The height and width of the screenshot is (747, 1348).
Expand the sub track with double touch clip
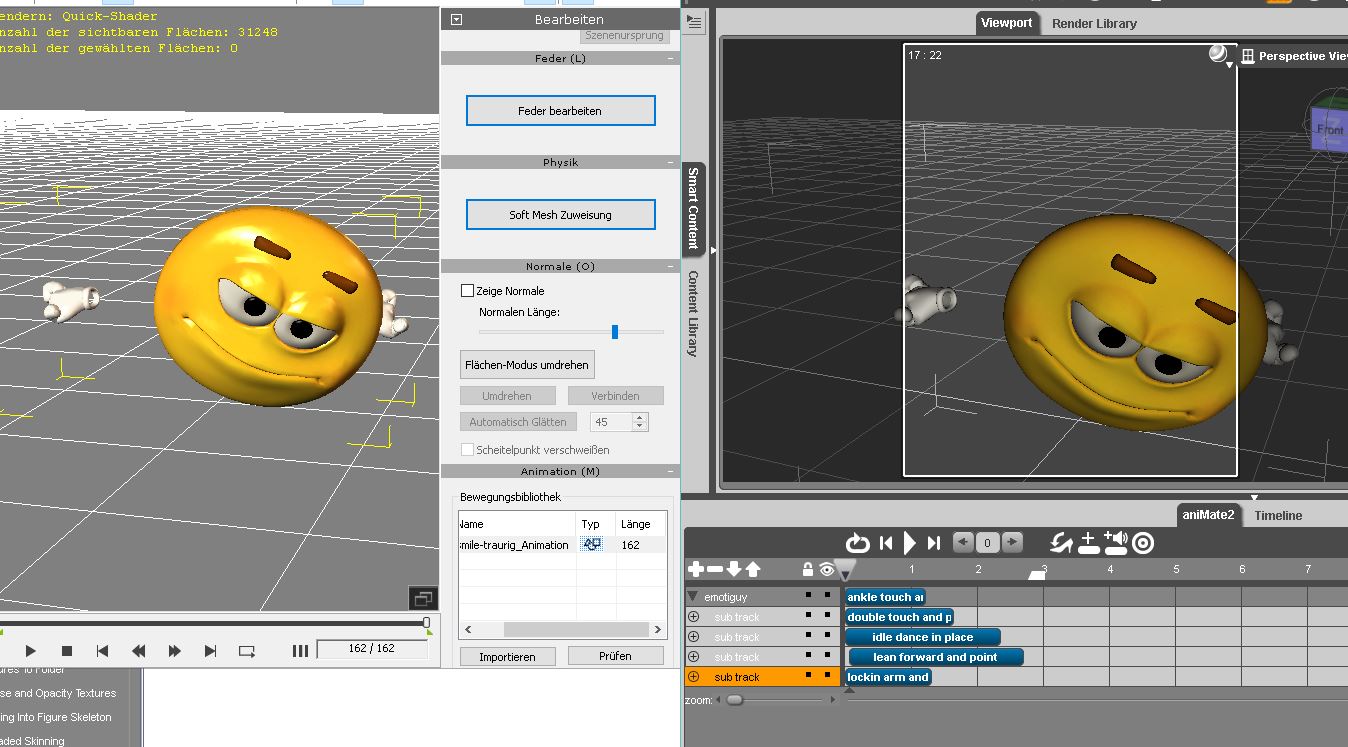point(693,617)
